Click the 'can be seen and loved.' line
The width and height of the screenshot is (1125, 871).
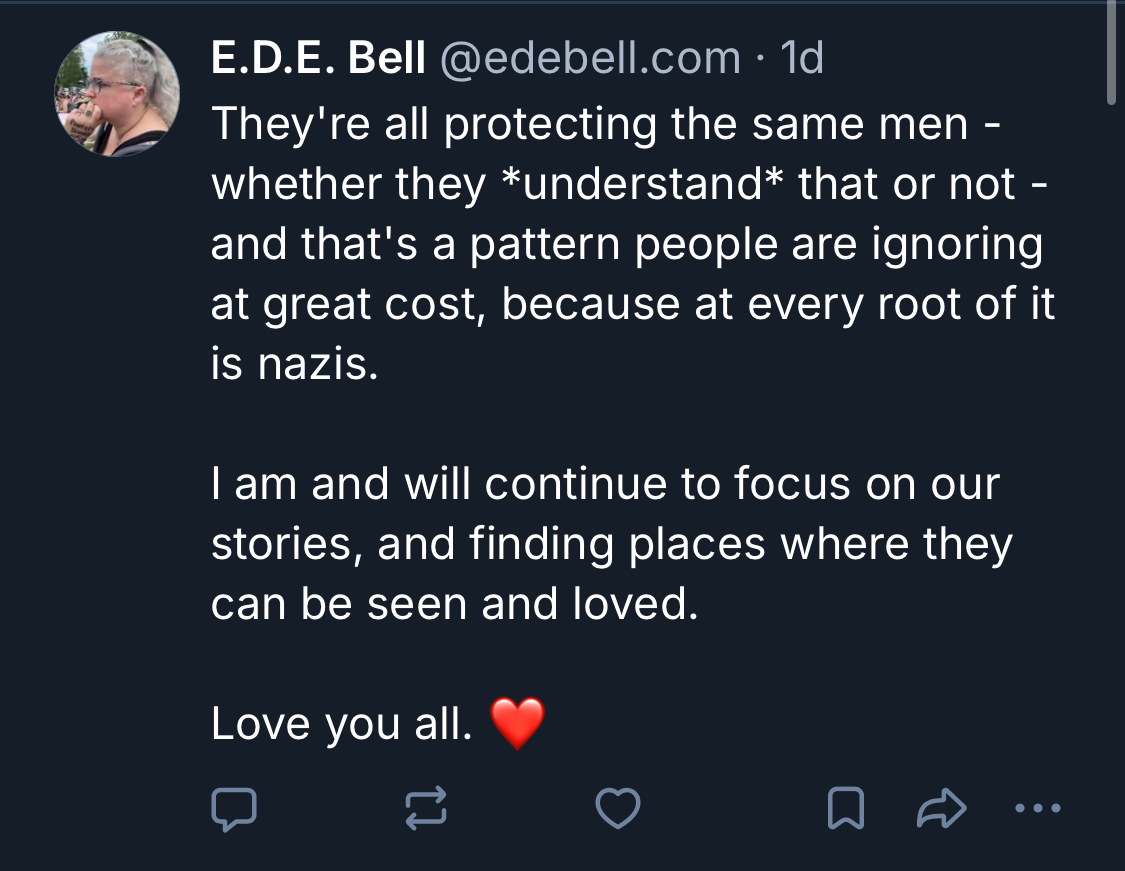pos(454,603)
